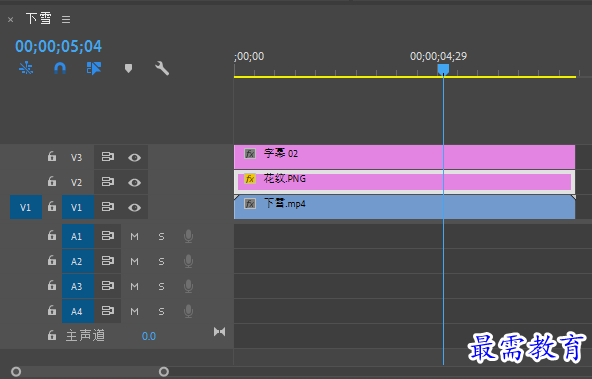Select the 字幕 02 clip
Screen dimensions: 592x379
pyautogui.click(x=404, y=157)
